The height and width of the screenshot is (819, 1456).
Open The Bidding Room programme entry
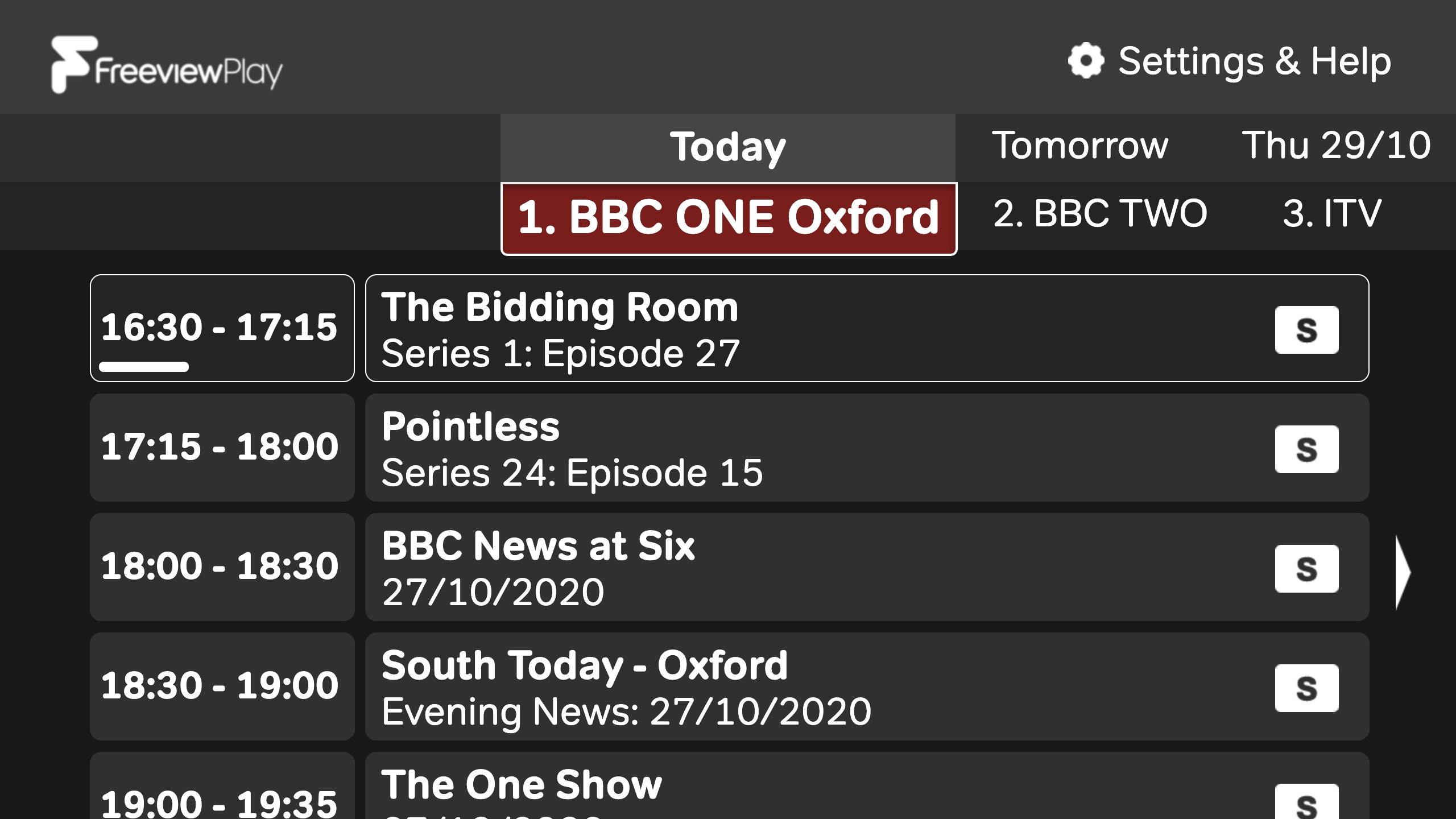coord(796,329)
